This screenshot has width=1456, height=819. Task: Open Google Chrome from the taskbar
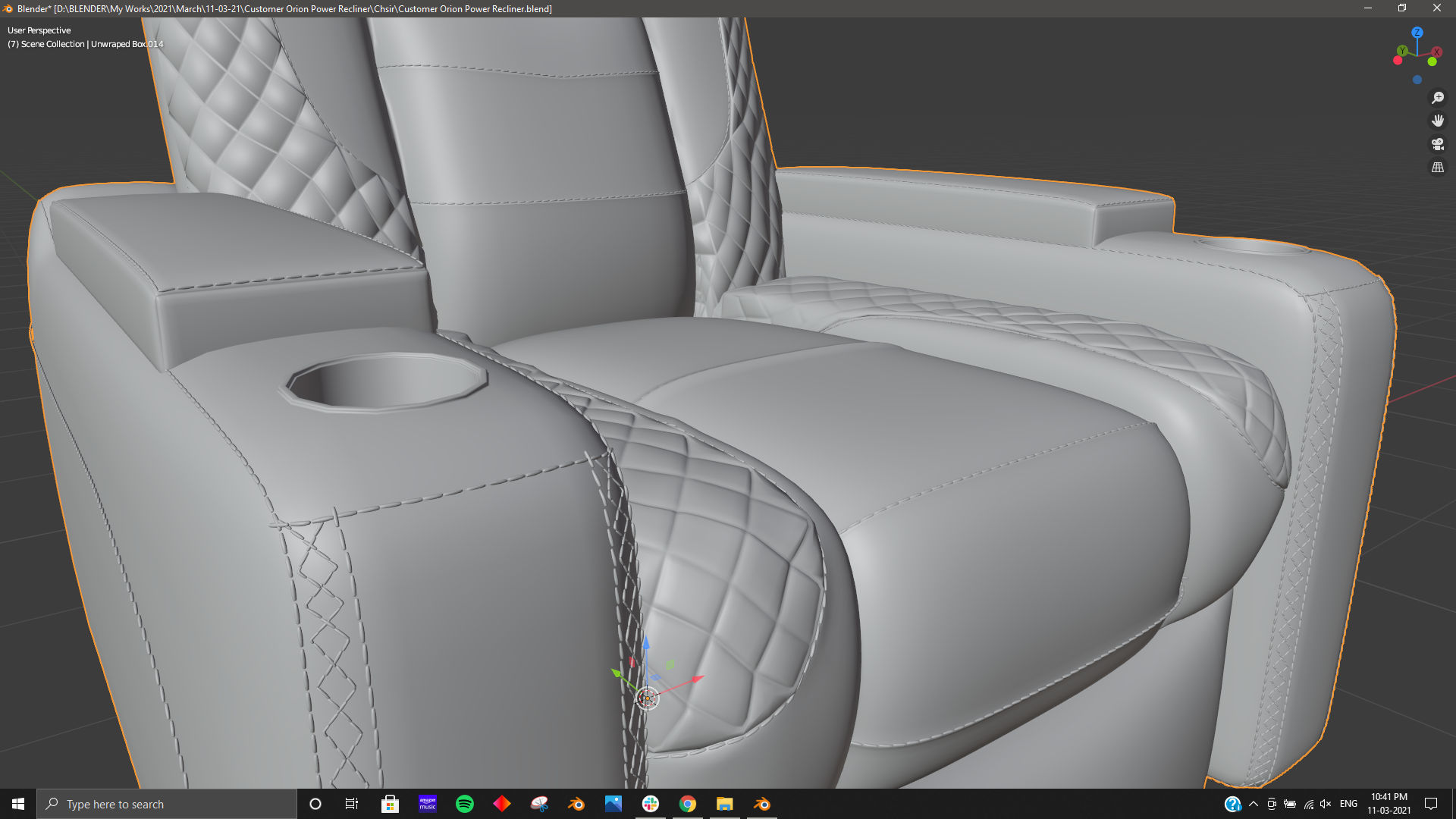pos(688,804)
